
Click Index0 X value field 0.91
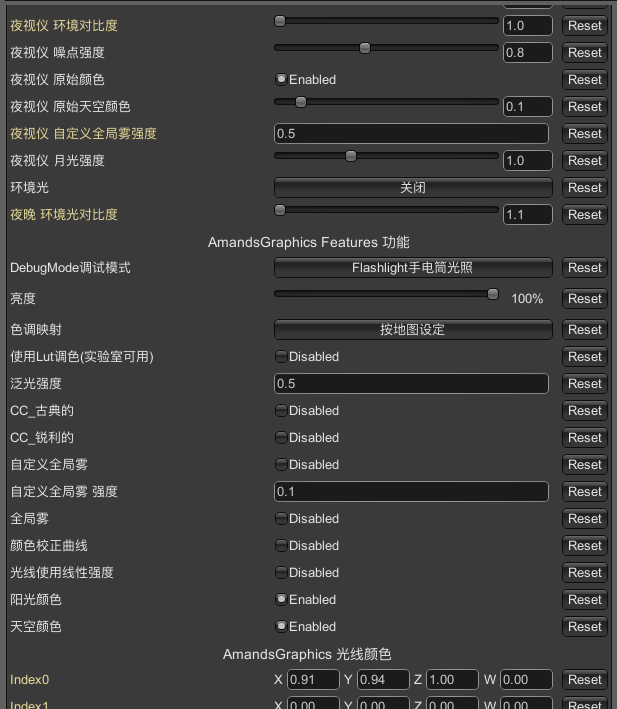point(313,680)
